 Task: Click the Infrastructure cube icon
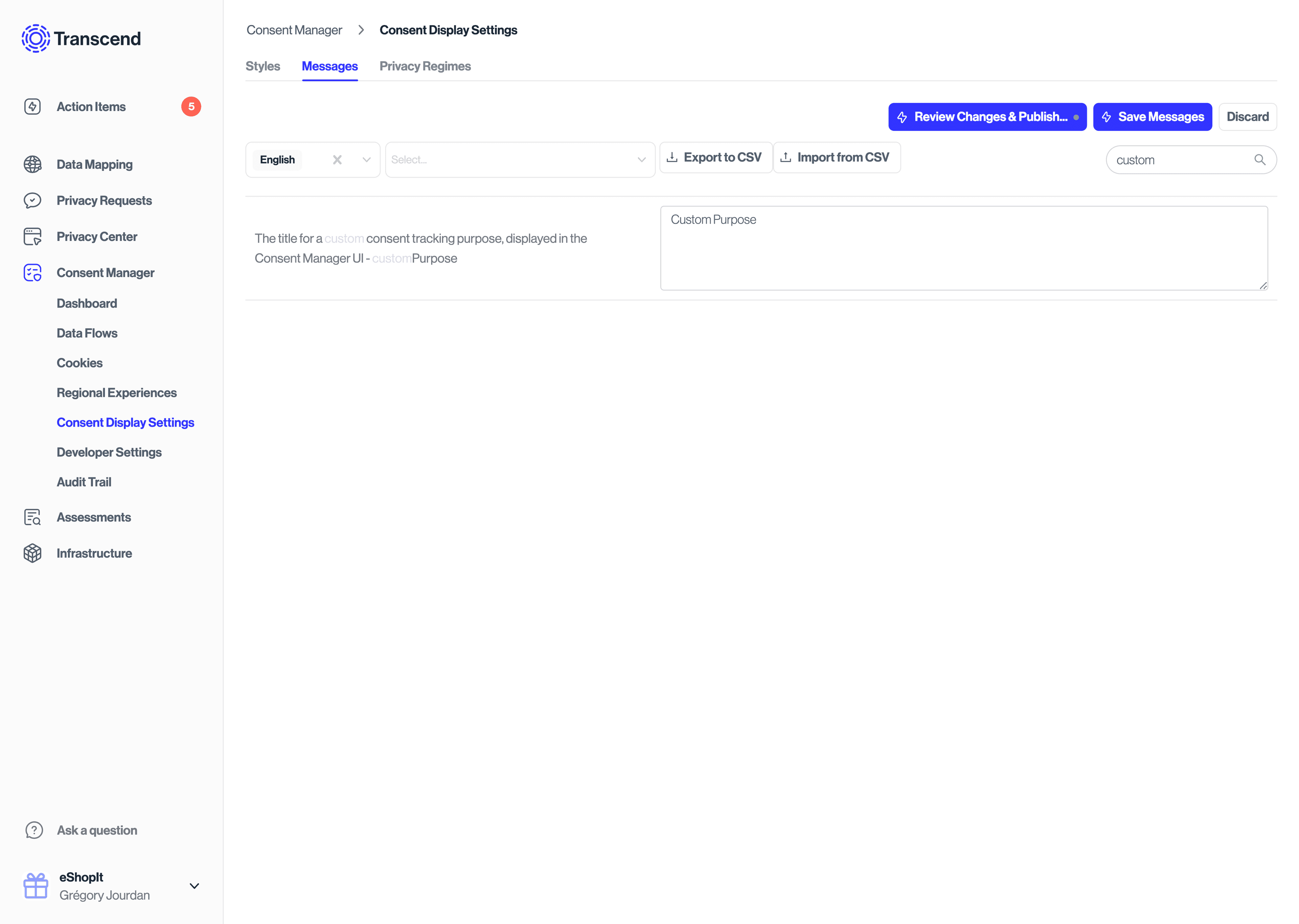click(x=32, y=553)
